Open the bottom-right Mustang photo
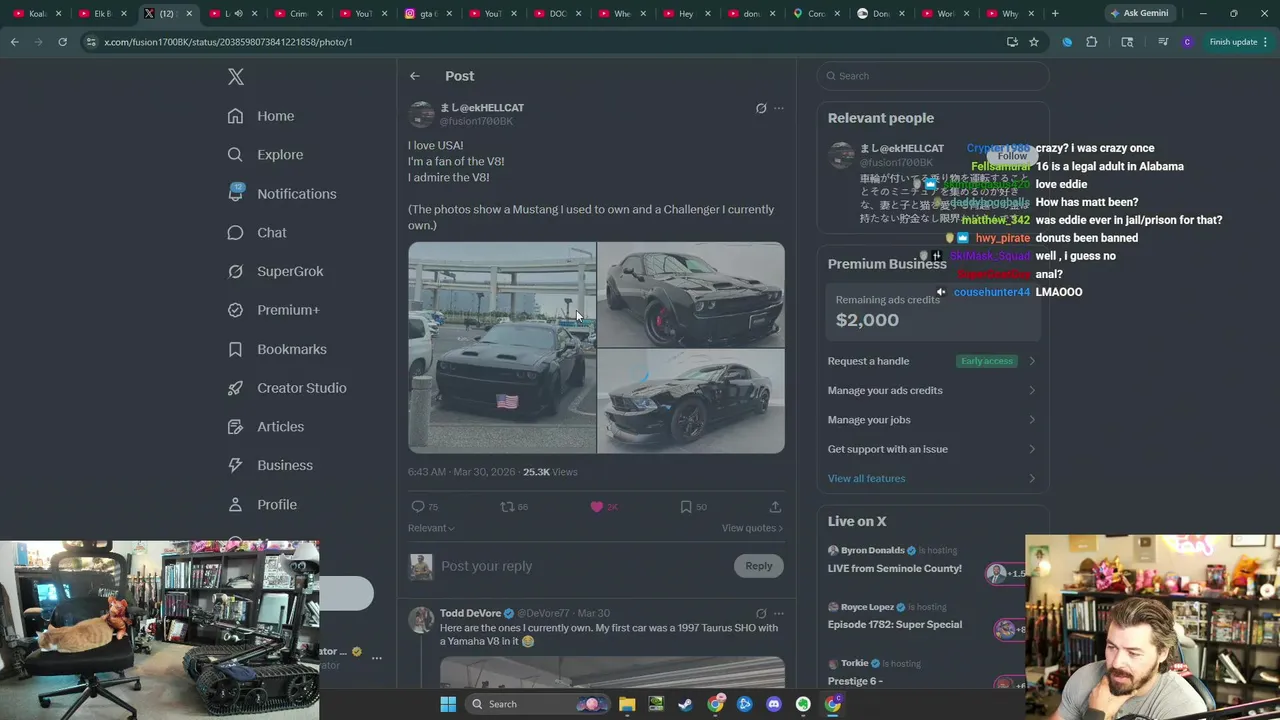1280x720 pixels. pos(691,401)
